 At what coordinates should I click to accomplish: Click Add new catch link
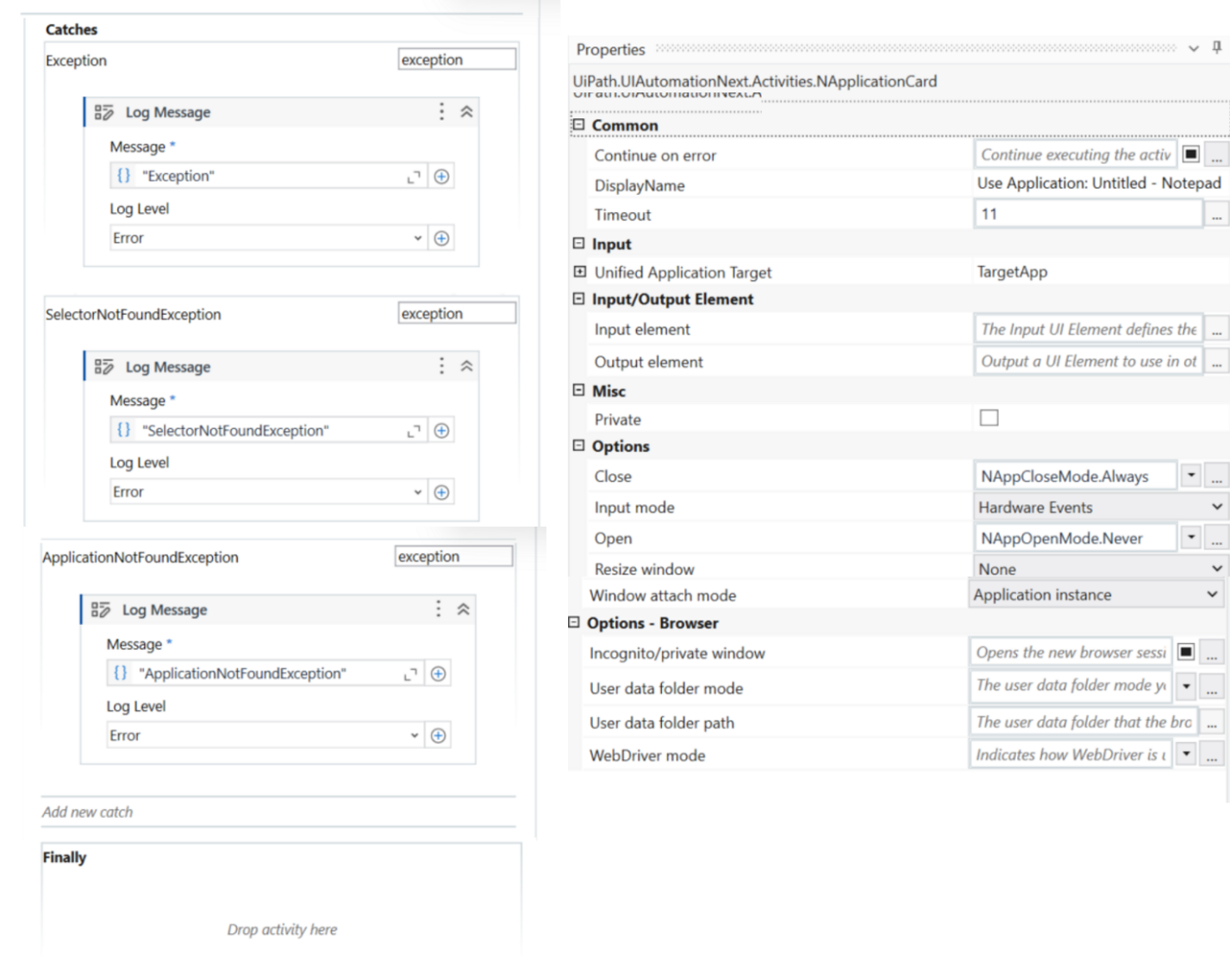click(87, 812)
